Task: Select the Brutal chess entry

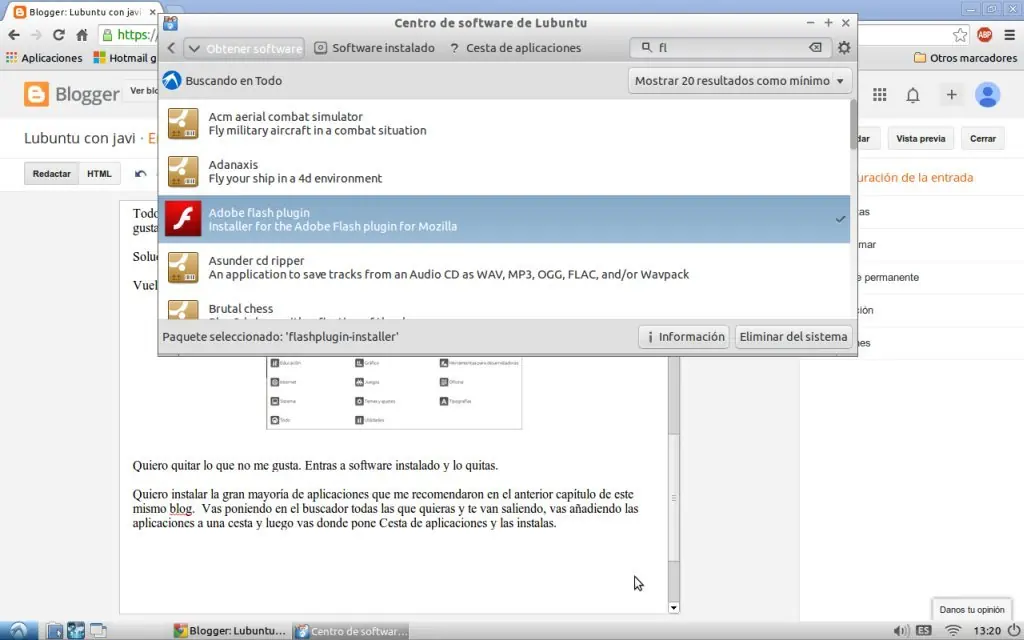Action: click(504, 308)
